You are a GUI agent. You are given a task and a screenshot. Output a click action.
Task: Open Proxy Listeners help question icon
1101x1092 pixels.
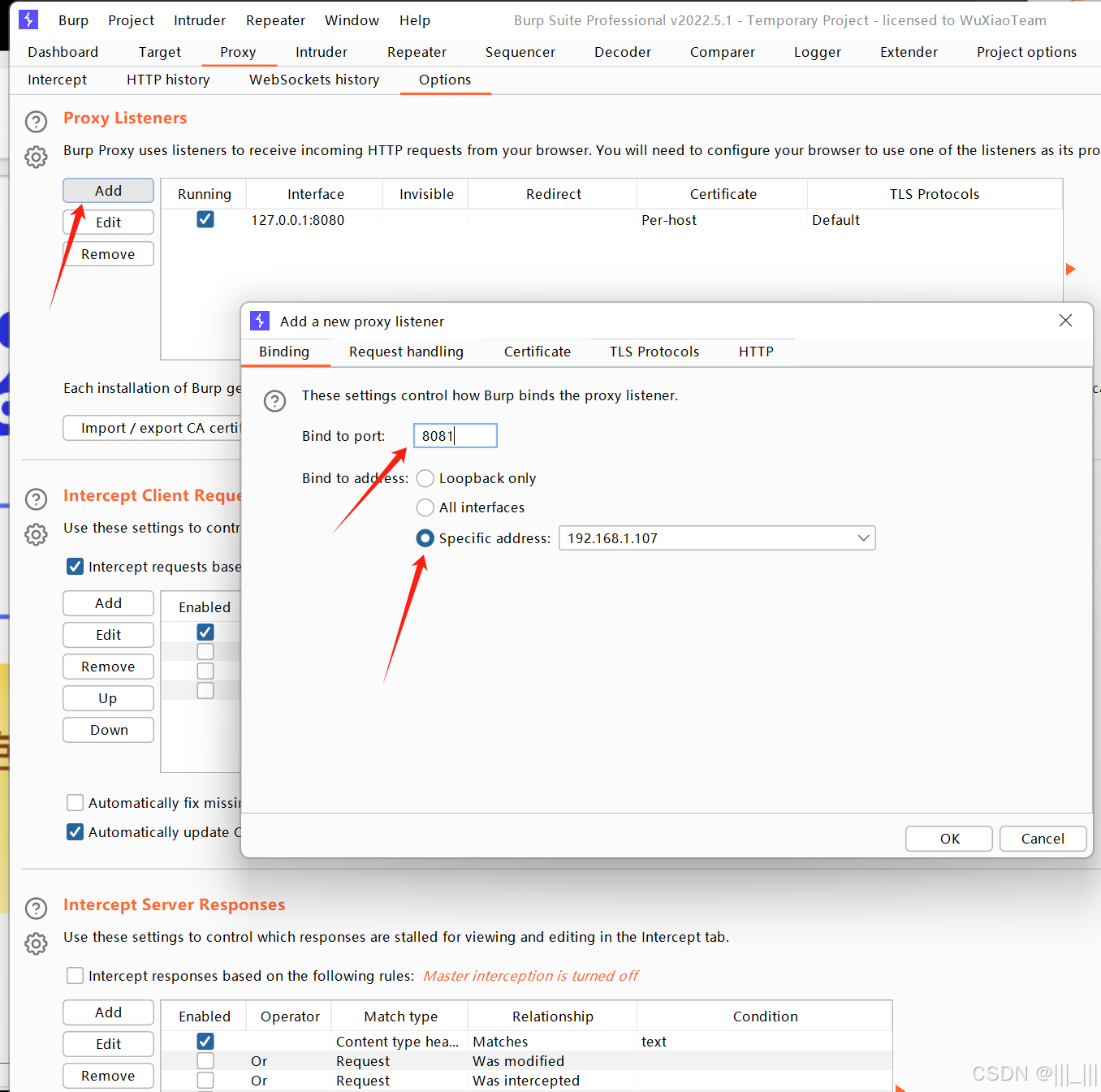coord(36,122)
